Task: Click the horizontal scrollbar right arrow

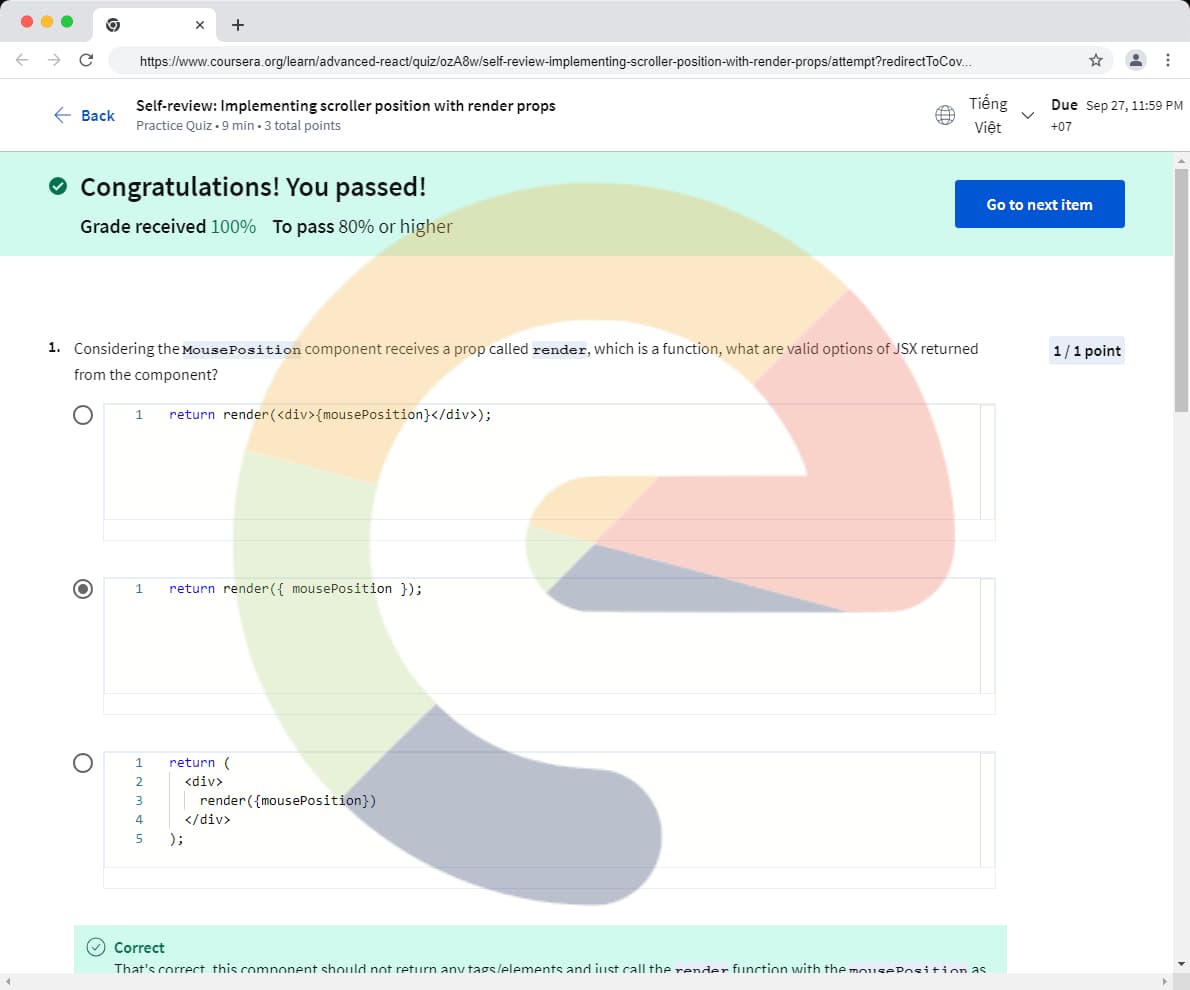Action: click(x=1165, y=982)
